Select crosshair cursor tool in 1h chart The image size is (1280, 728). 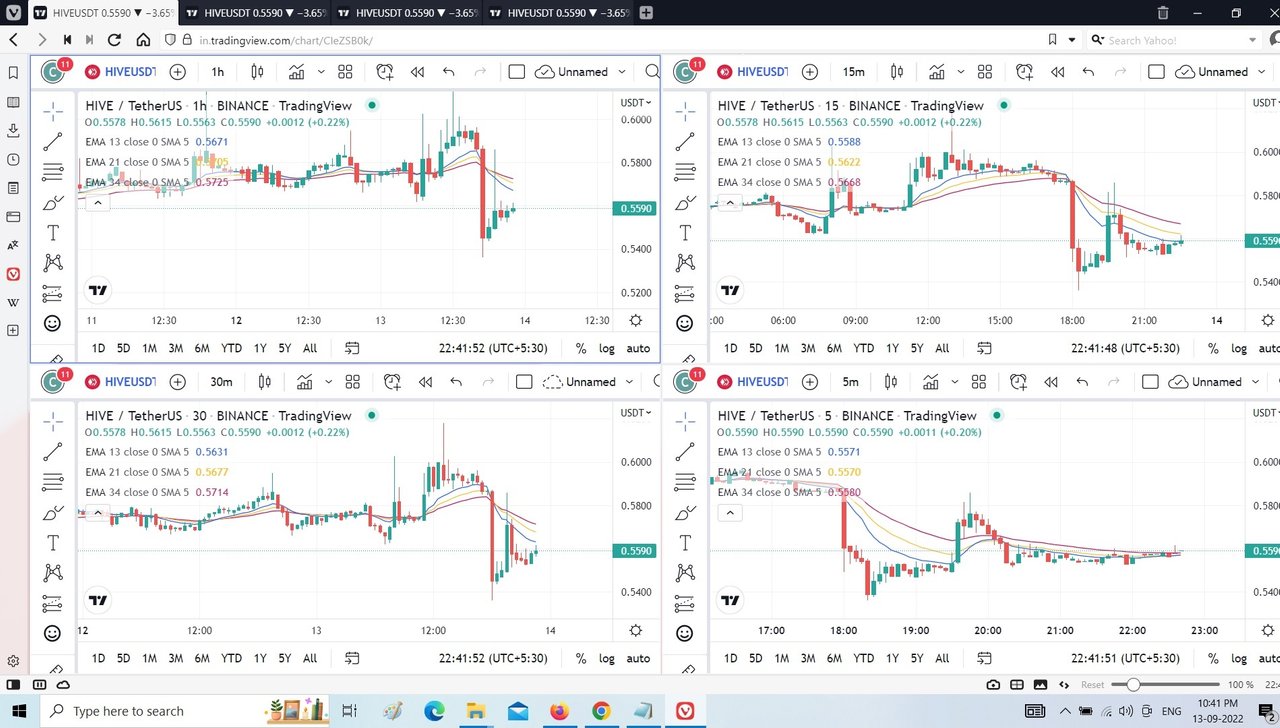[53, 111]
